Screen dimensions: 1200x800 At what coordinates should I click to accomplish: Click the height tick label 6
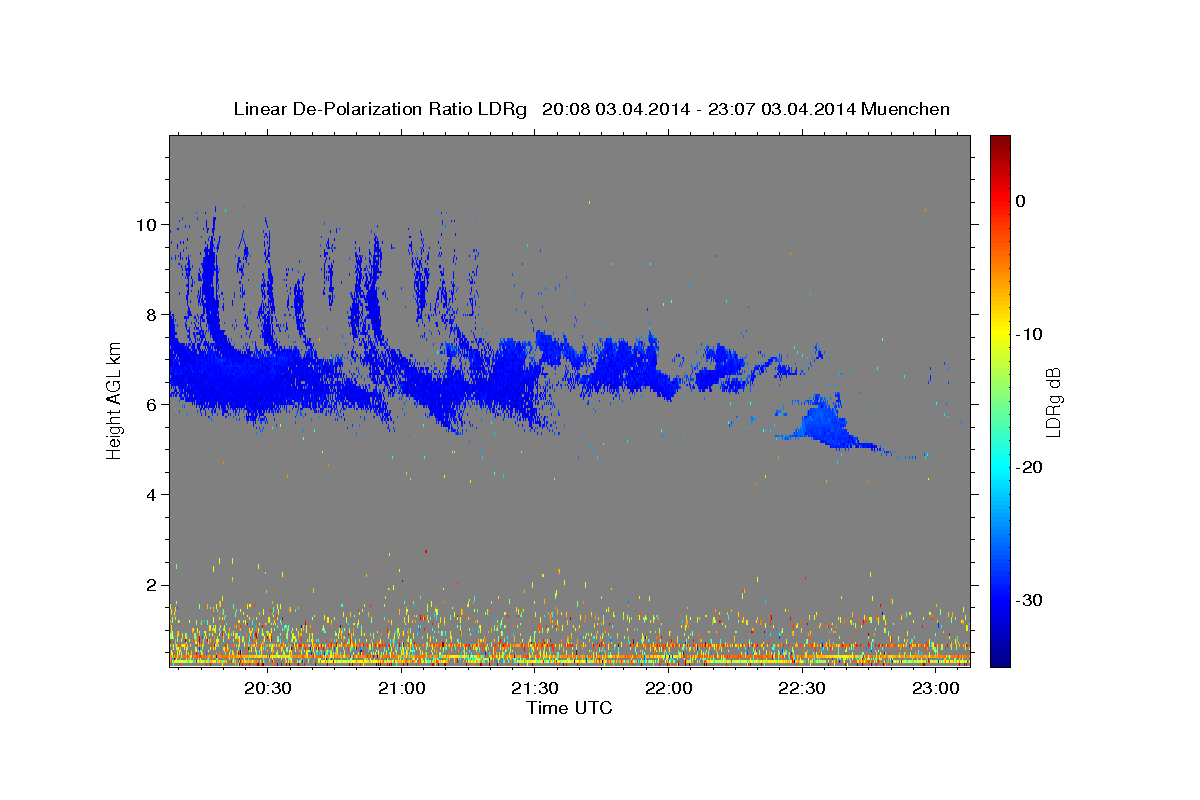(x=150, y=405)
